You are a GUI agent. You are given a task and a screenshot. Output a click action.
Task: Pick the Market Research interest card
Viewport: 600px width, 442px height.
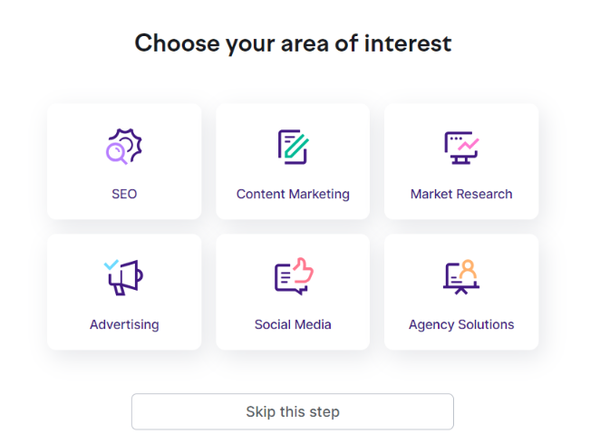click(x=461, y=170)
